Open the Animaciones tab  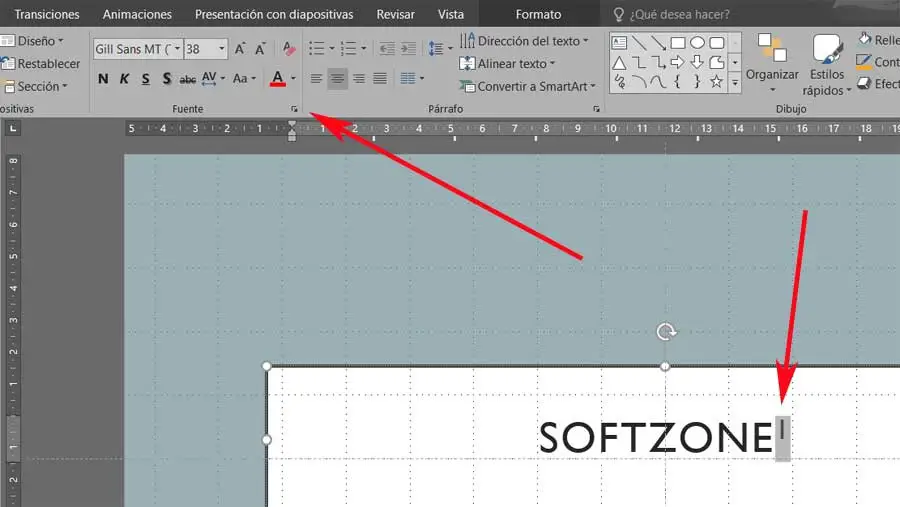click(x=137, y=14)
